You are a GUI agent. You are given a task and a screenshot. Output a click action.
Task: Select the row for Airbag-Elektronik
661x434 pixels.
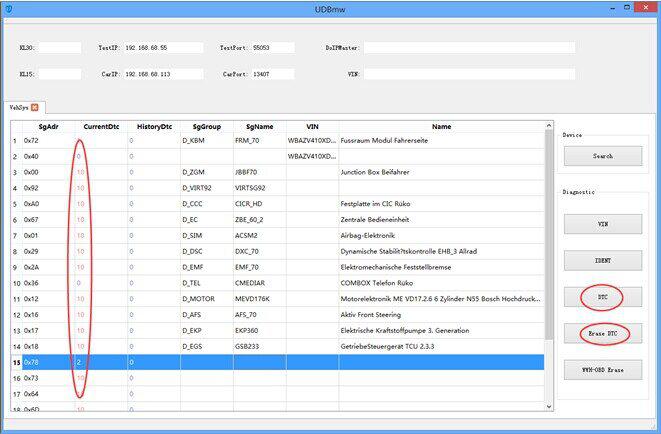coord(380,234)
